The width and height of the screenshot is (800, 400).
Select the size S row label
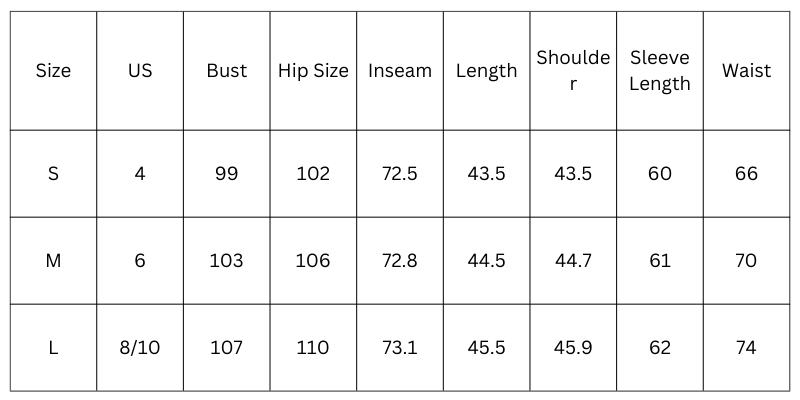[53, 174]
